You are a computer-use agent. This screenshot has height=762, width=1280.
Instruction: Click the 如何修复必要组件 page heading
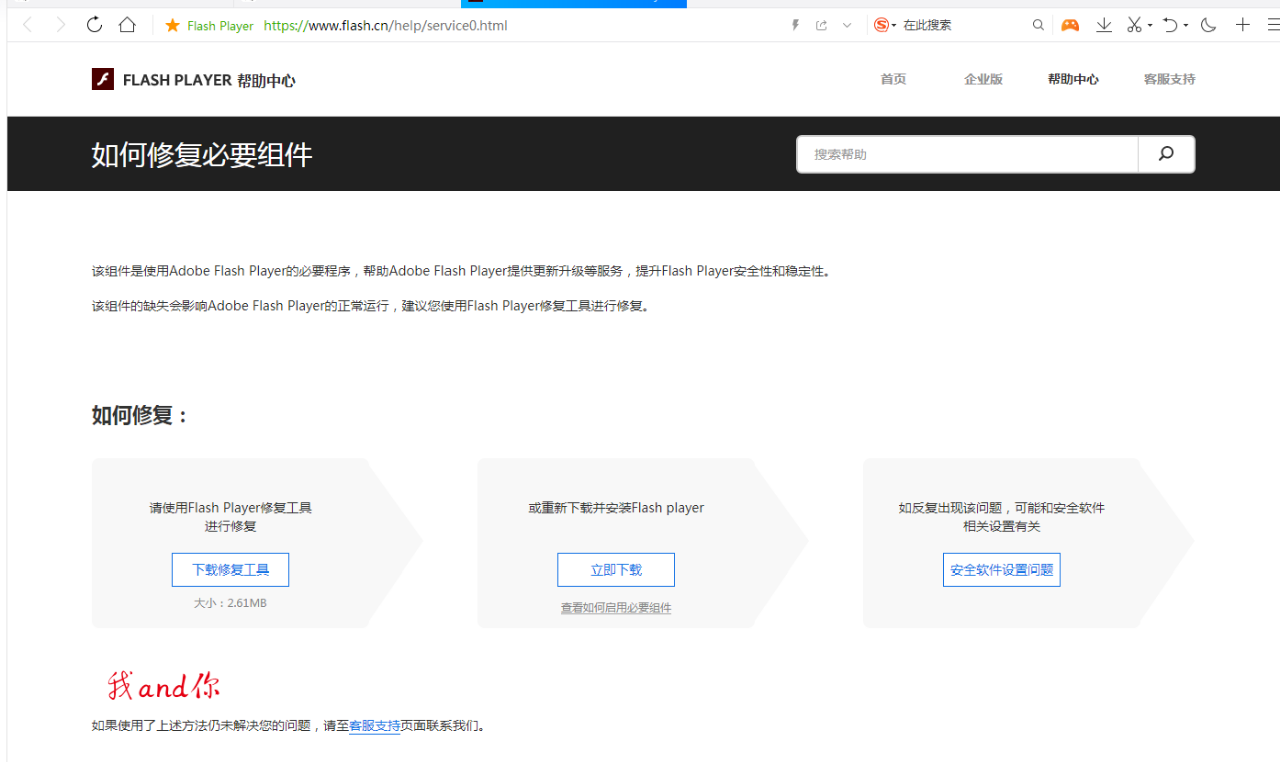pyautogui.click(x=202, y=154)
